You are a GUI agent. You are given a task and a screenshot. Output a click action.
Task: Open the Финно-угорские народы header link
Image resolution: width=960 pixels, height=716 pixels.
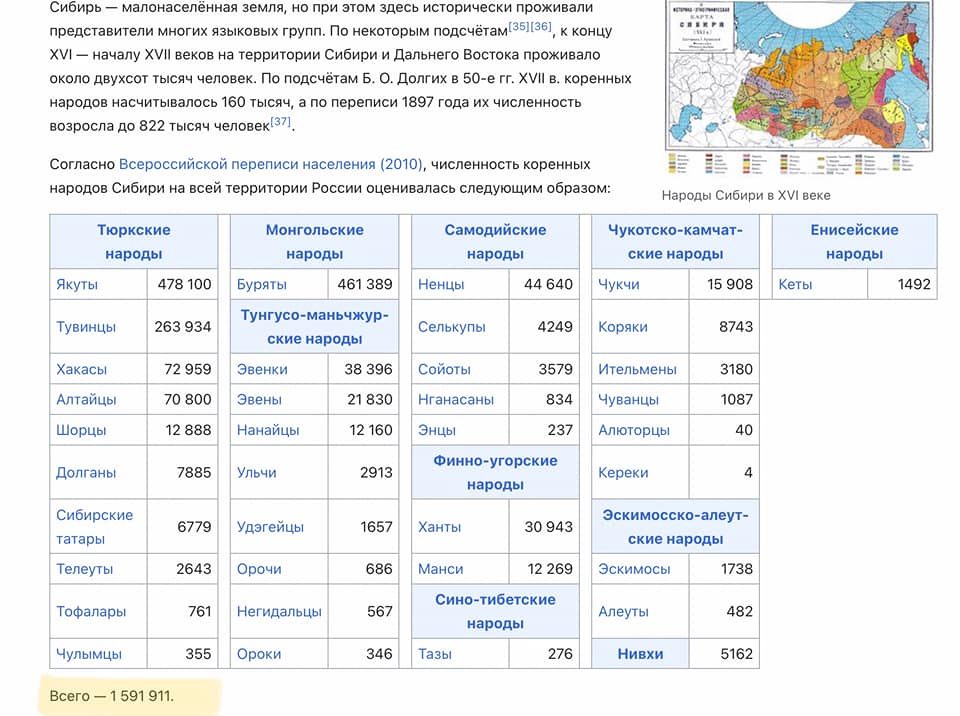495,472
